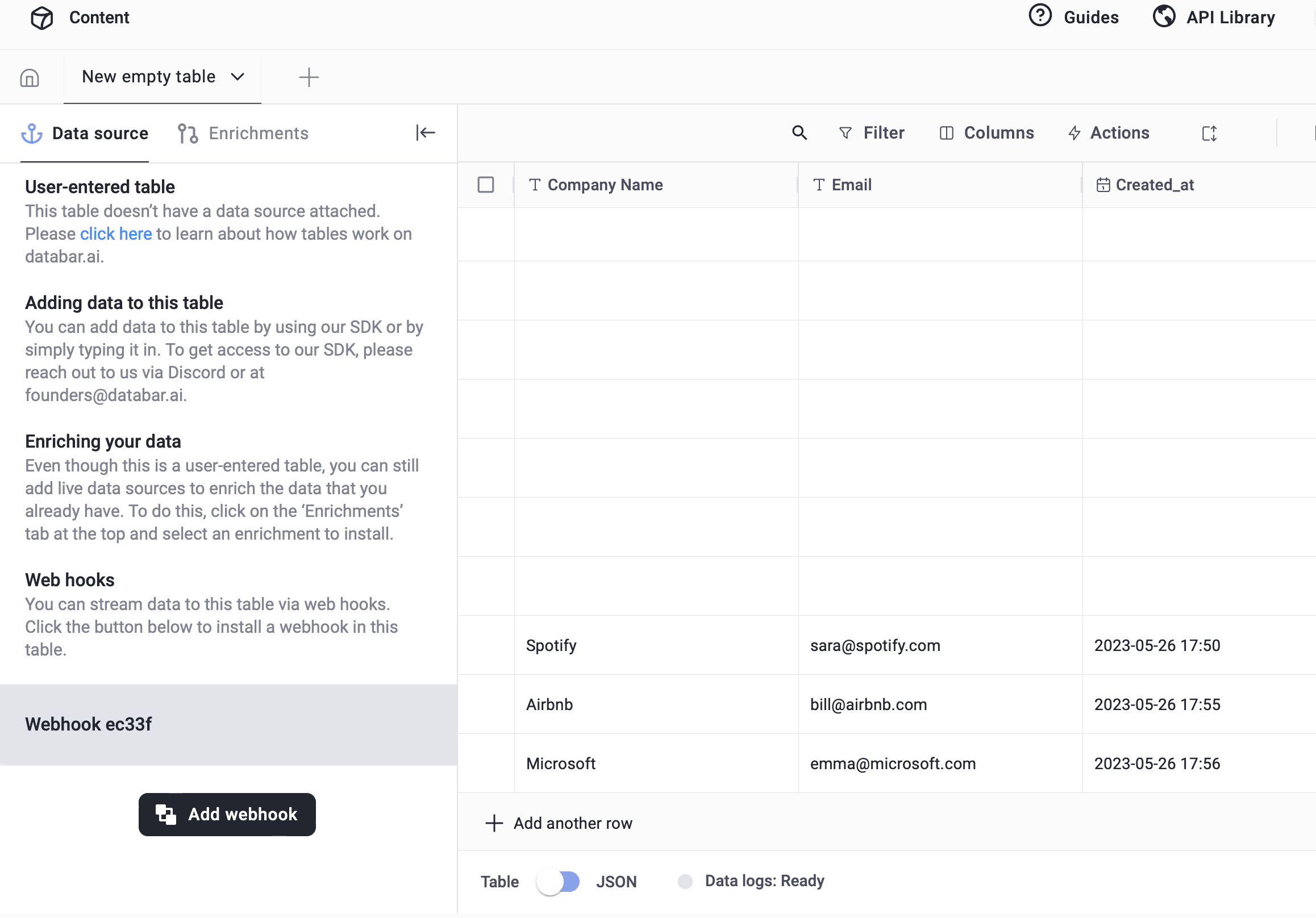Click the home icon next to table tabs
Viewport: 1316px width, 918px height.
(x=29, y=77)
